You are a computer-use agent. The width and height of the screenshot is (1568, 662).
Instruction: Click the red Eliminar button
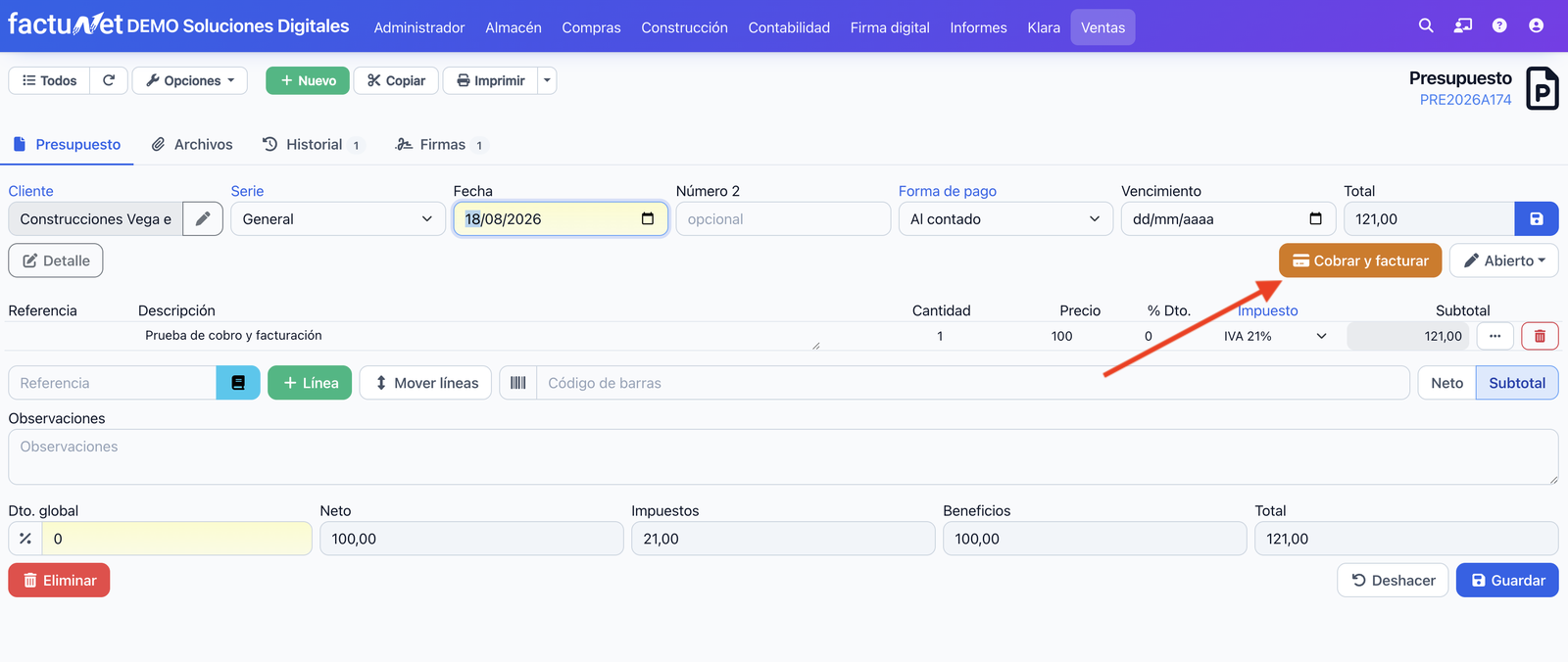click(x=59, y=580)
